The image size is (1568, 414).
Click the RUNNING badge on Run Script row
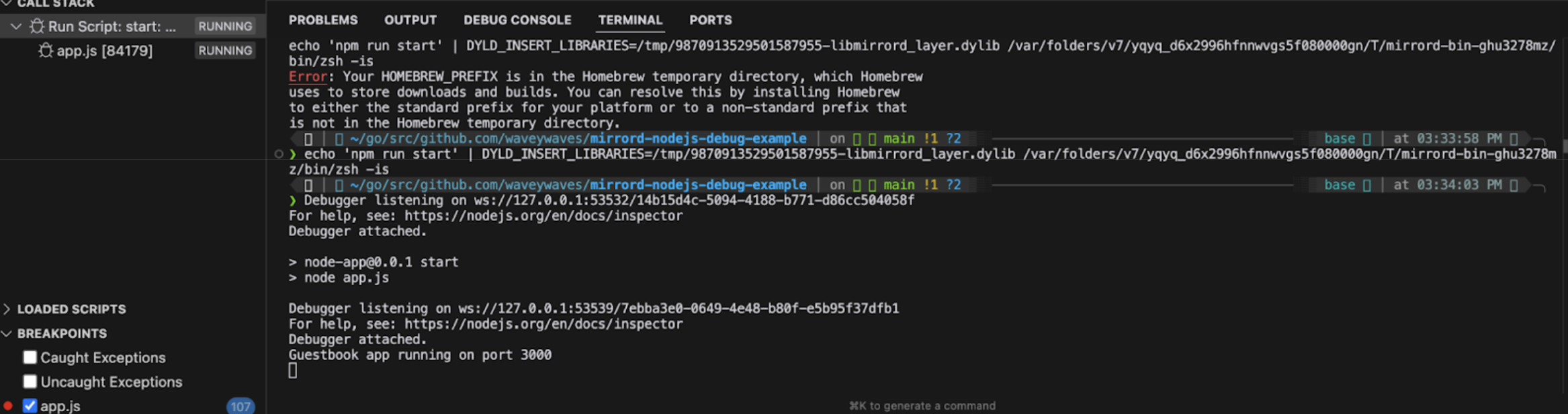click(x=225, y=26)
